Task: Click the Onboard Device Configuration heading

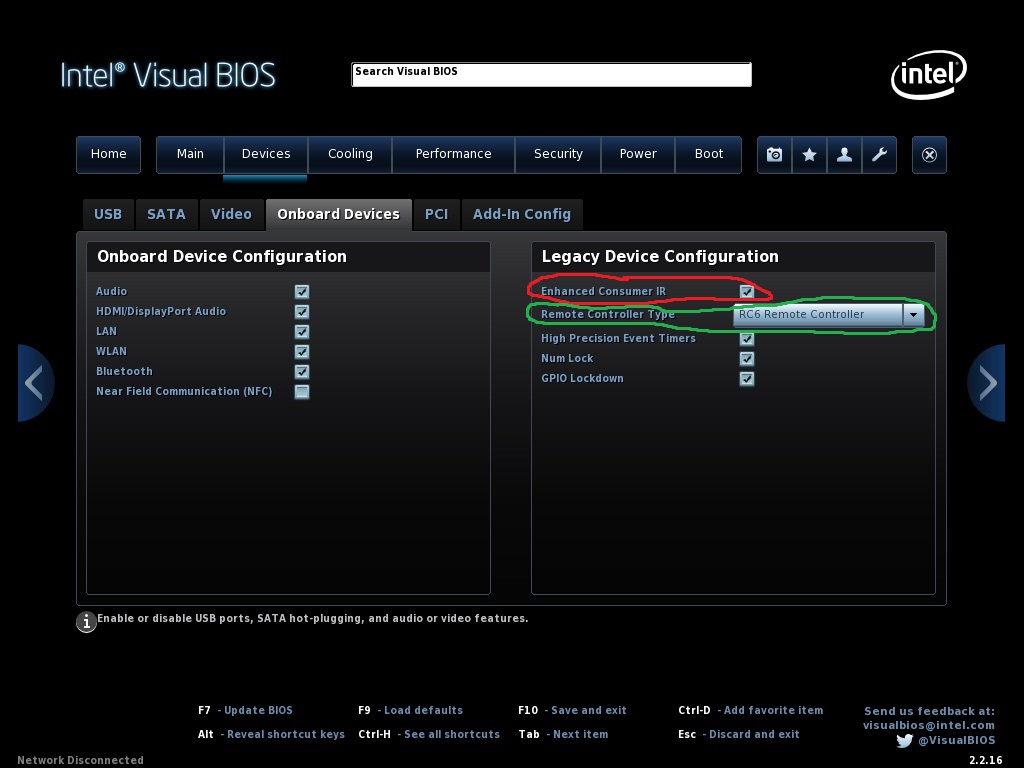Action: [x=222, y=257]
